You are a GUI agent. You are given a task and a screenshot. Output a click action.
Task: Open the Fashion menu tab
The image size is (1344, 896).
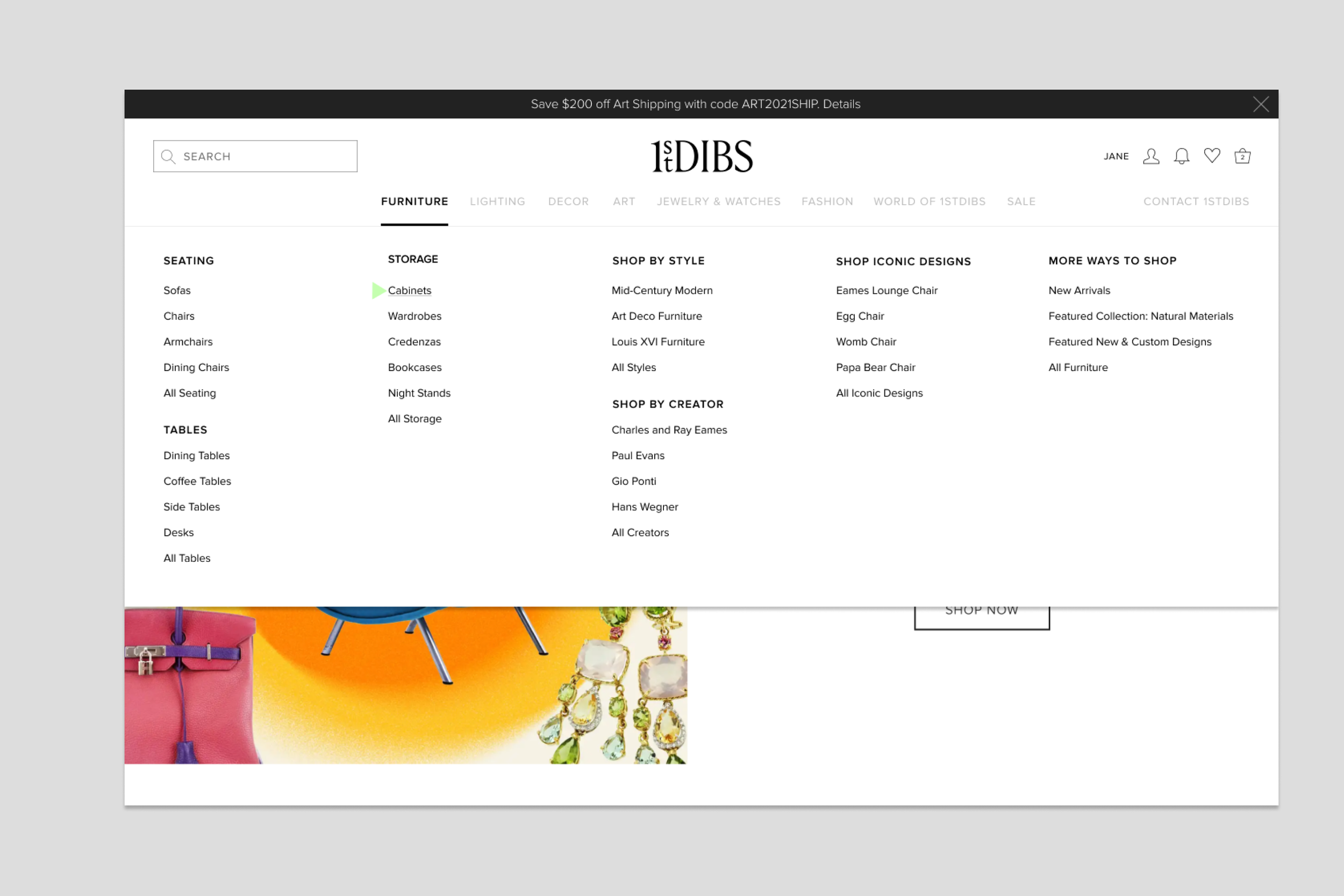(827, 202)
